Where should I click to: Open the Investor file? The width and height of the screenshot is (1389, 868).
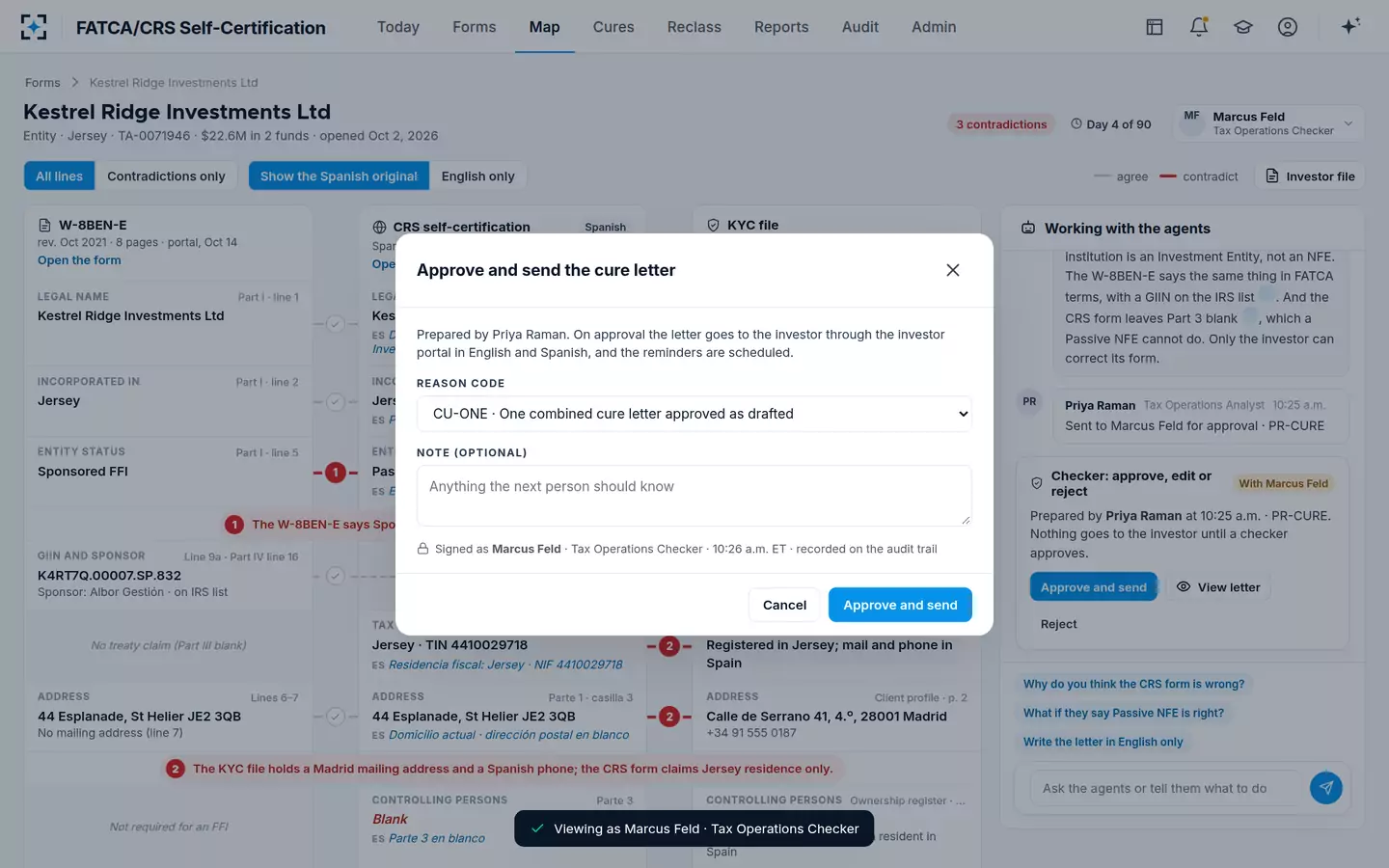1310,176
